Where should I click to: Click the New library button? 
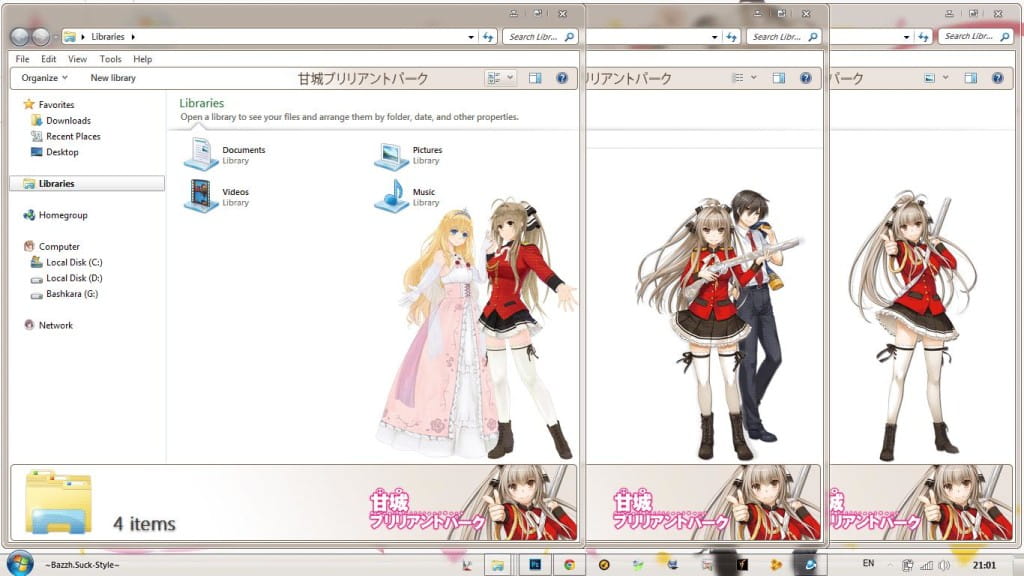pyautogui.click(x=113, y=78)
